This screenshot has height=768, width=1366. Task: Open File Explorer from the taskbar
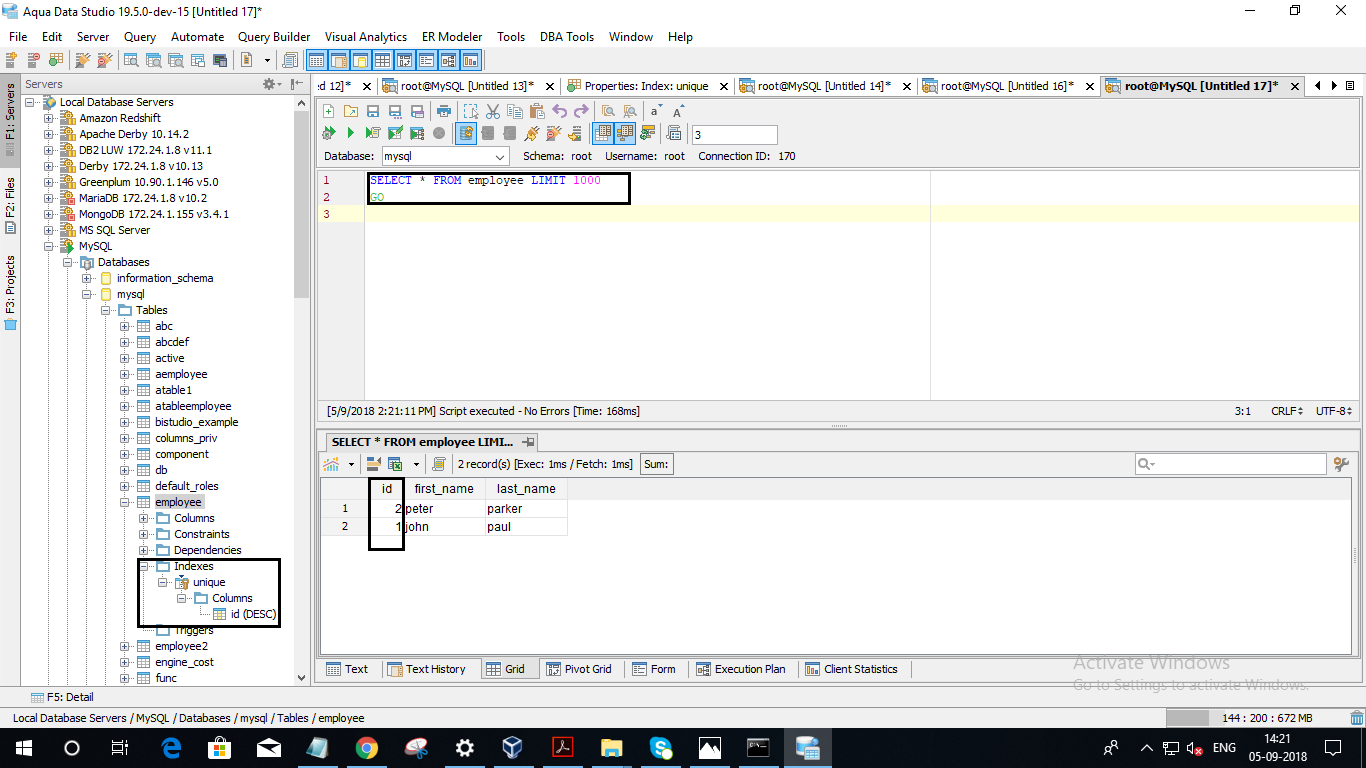pyautogui.click(x=612, y=747)
